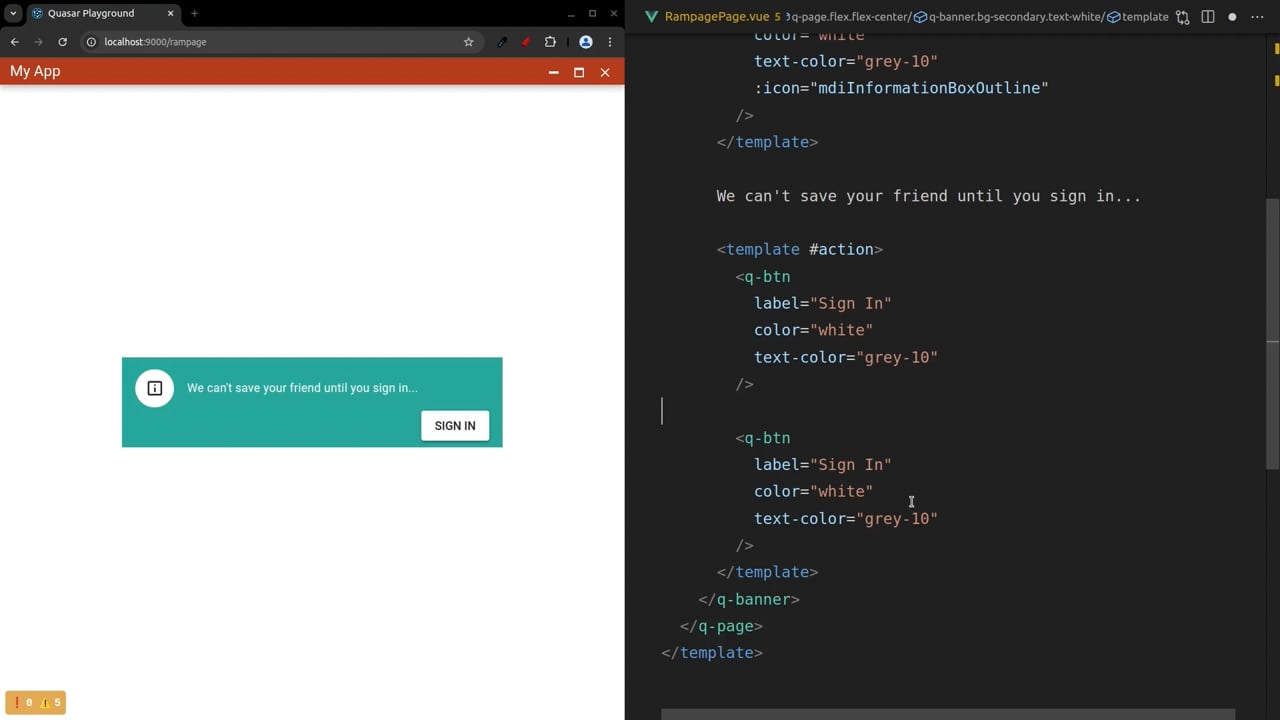This screenshot has width=1280, height=720.
Task: Go forward in browser history
Action: (38, 42)
